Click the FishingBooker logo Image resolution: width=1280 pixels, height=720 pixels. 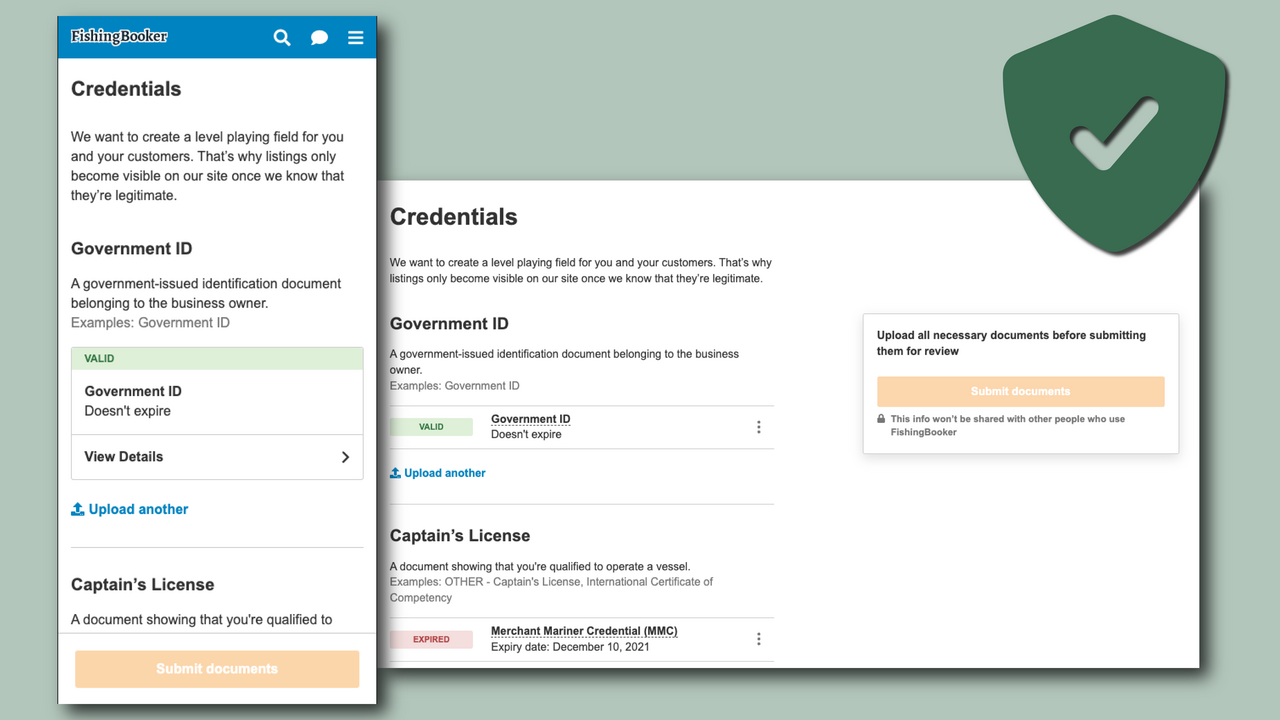pyautogui.click(x=119, y=37)
